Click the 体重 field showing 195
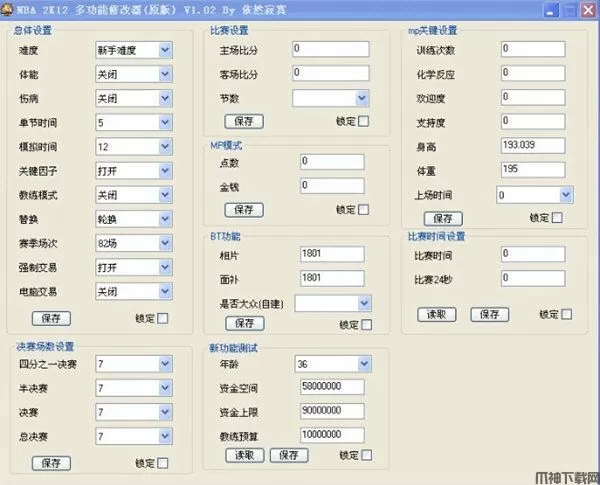 click(533, 170)
